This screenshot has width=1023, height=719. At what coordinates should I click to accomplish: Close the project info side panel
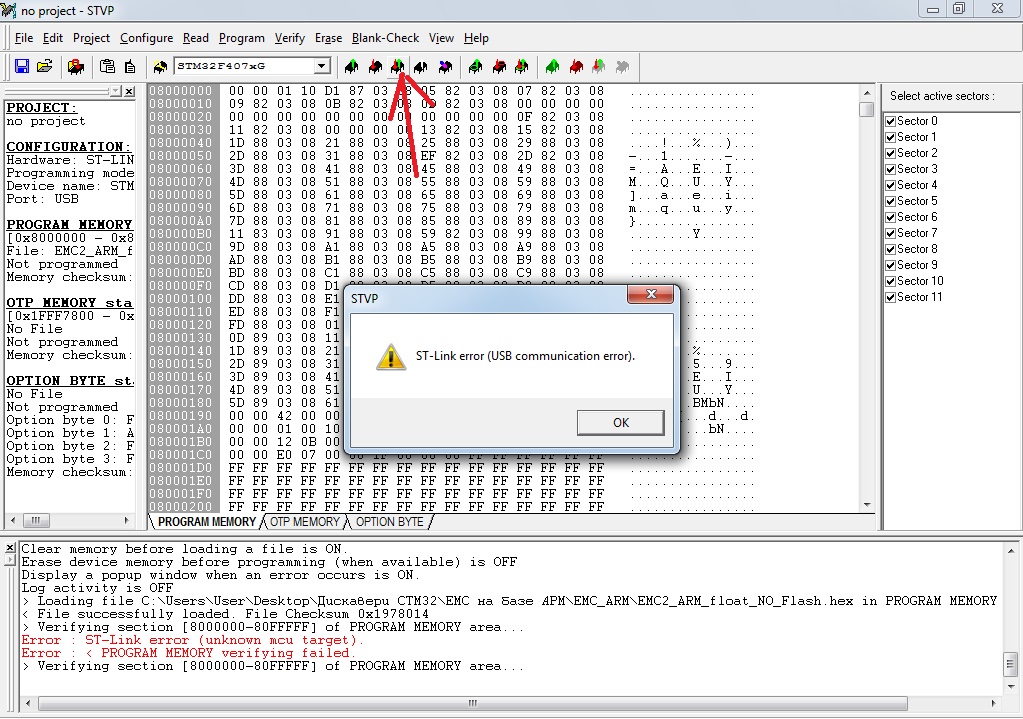coord(129,91)
